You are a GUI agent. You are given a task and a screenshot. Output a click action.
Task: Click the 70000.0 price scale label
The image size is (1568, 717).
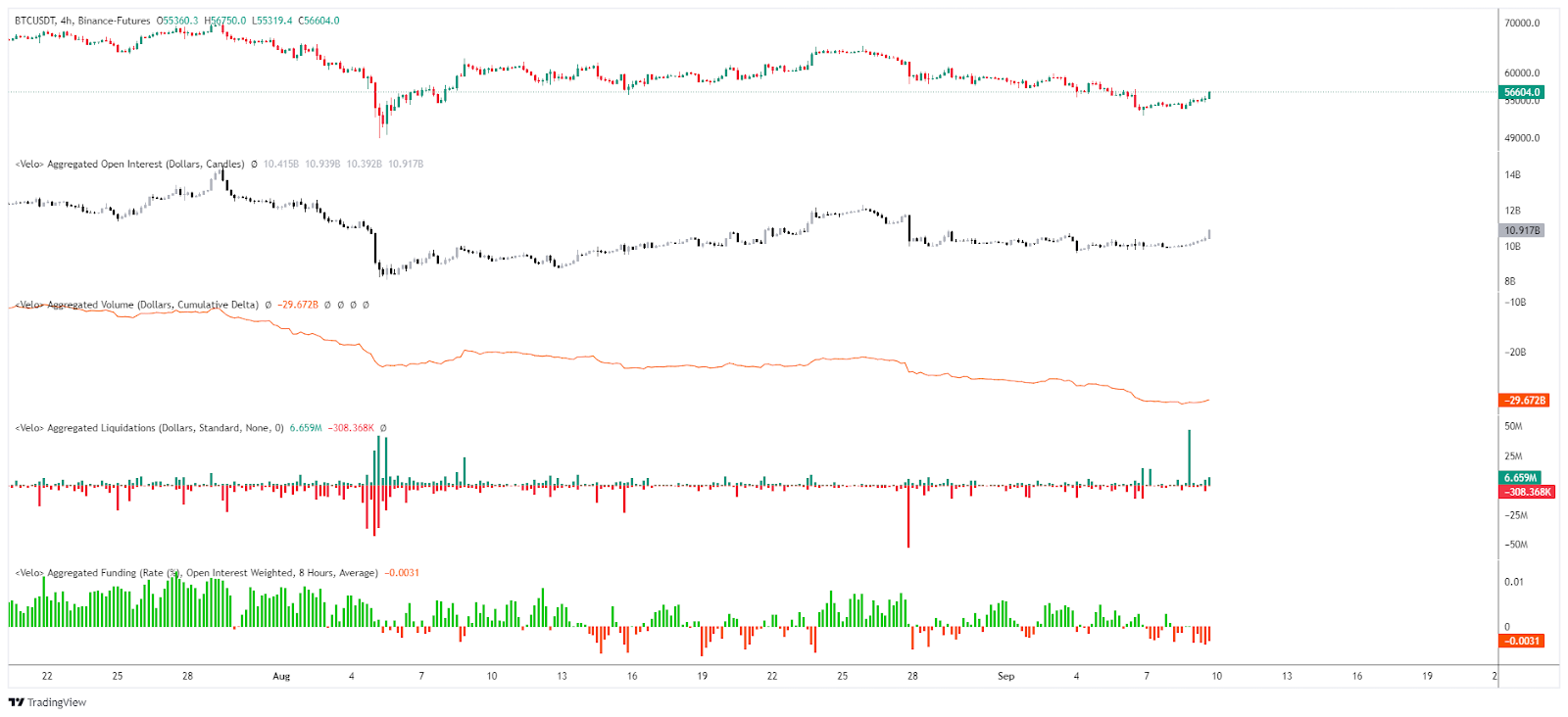point(1522,23)
